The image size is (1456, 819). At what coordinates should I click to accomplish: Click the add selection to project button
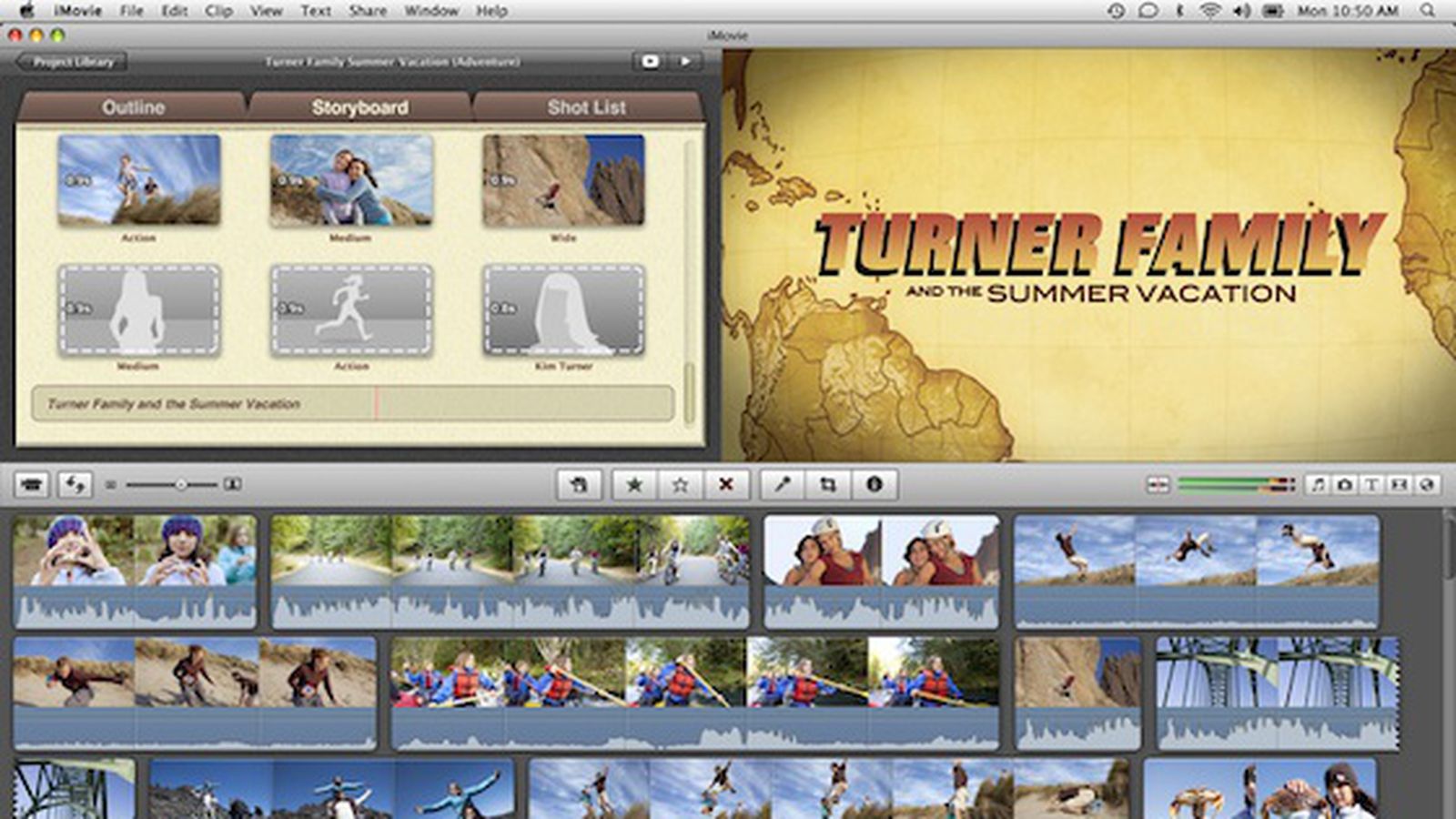[x=578, y=485]
